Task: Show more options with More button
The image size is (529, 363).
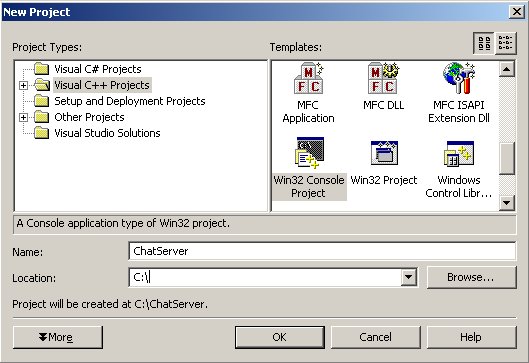Action: point(58,337)
